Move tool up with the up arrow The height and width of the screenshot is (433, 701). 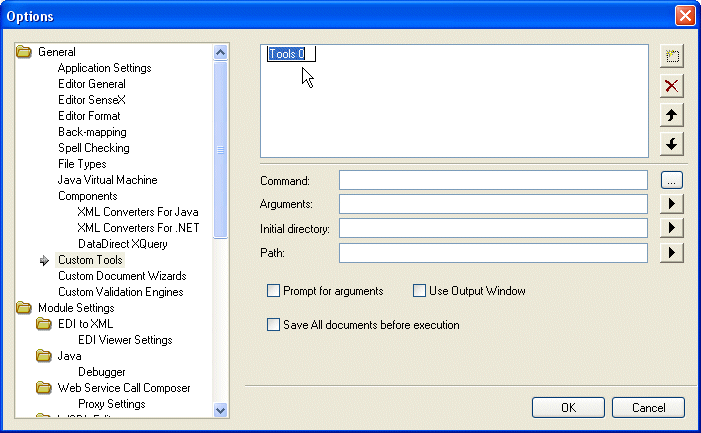coord(672,115)
